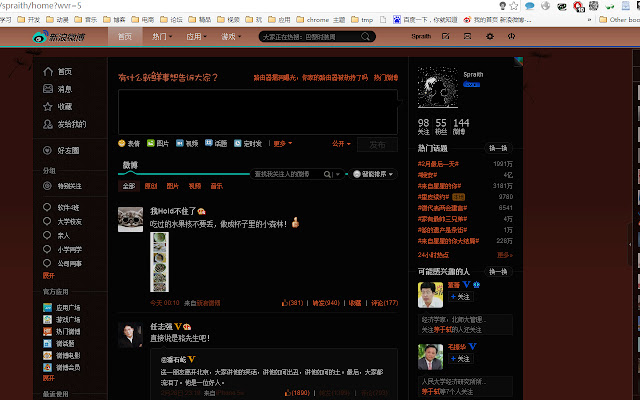
Task: Show hidden bookmarks with » chevron
Action: click(x=589, y=20)
